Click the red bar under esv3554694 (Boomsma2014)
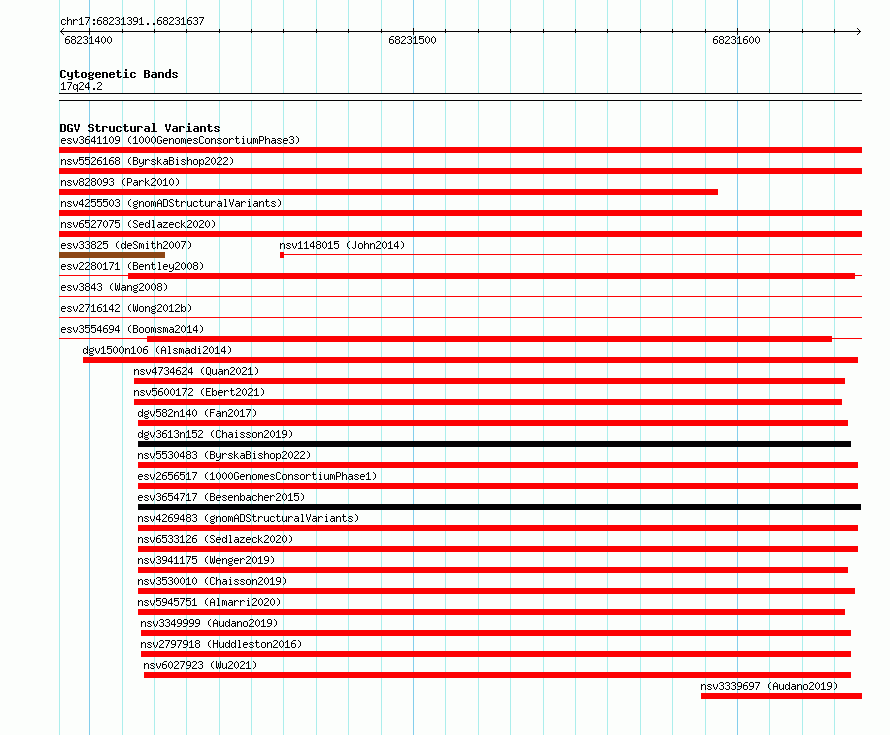Screen dimensions: 890x735 pos(489,339)
